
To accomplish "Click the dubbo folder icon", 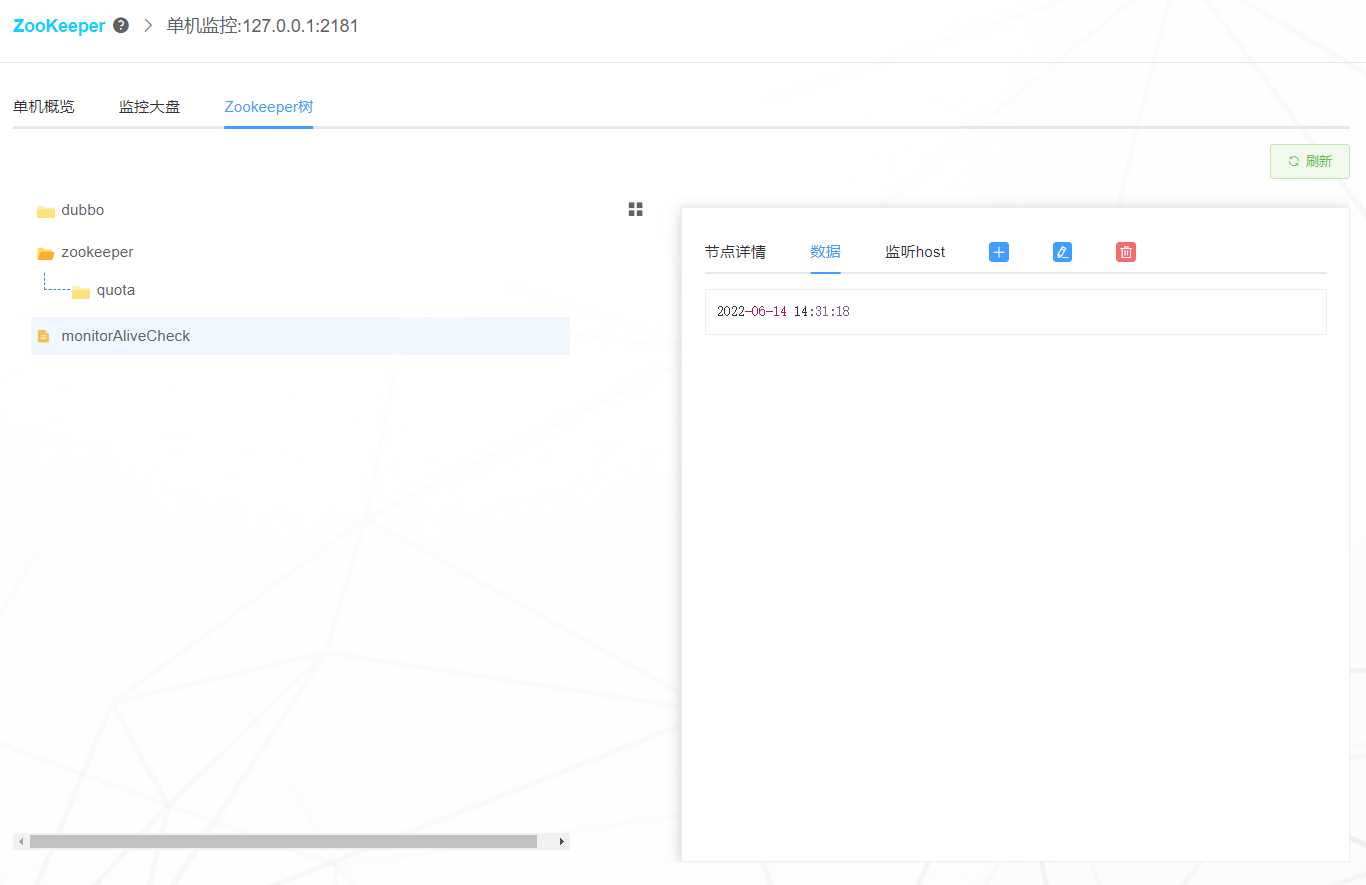I will click(46, 211).
